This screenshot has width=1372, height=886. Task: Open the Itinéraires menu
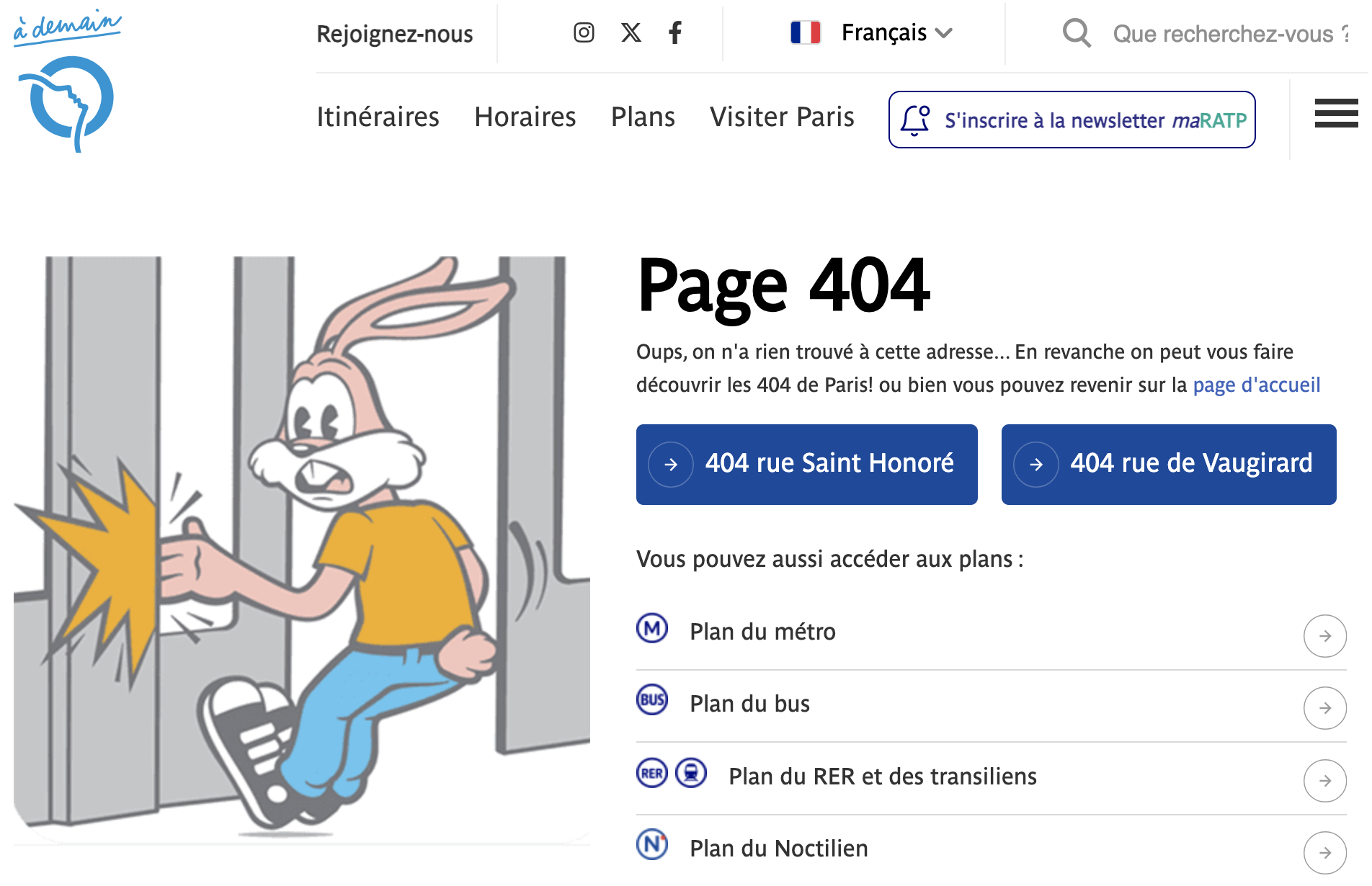point(378,117)
